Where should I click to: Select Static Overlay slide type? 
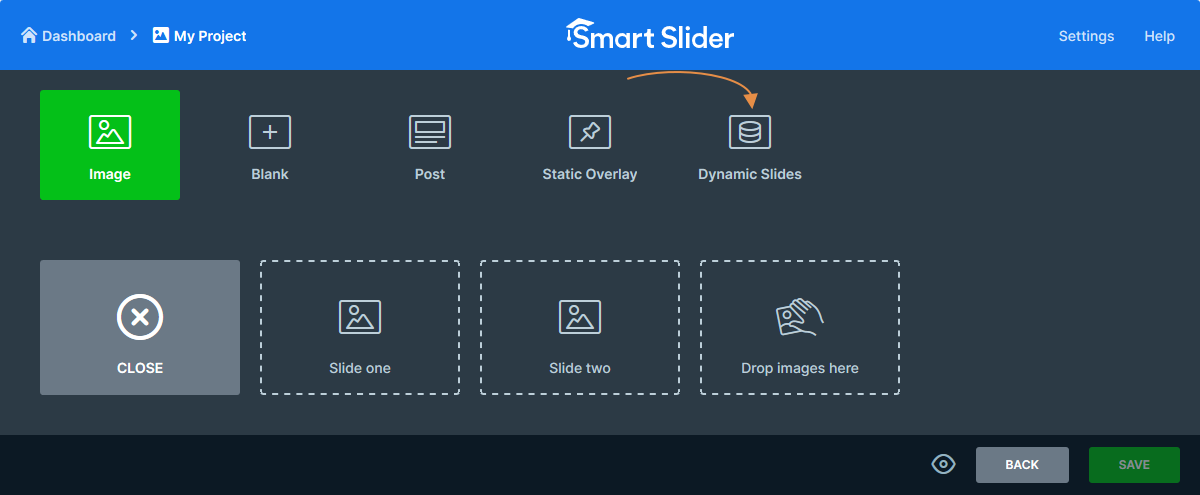tap(590, 145)
